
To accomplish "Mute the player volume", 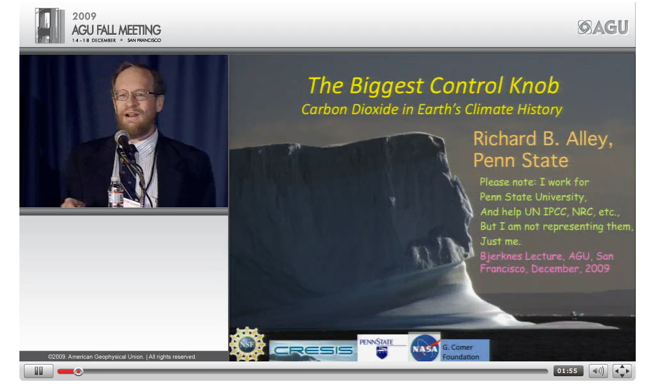I will [x=598, y=371].
